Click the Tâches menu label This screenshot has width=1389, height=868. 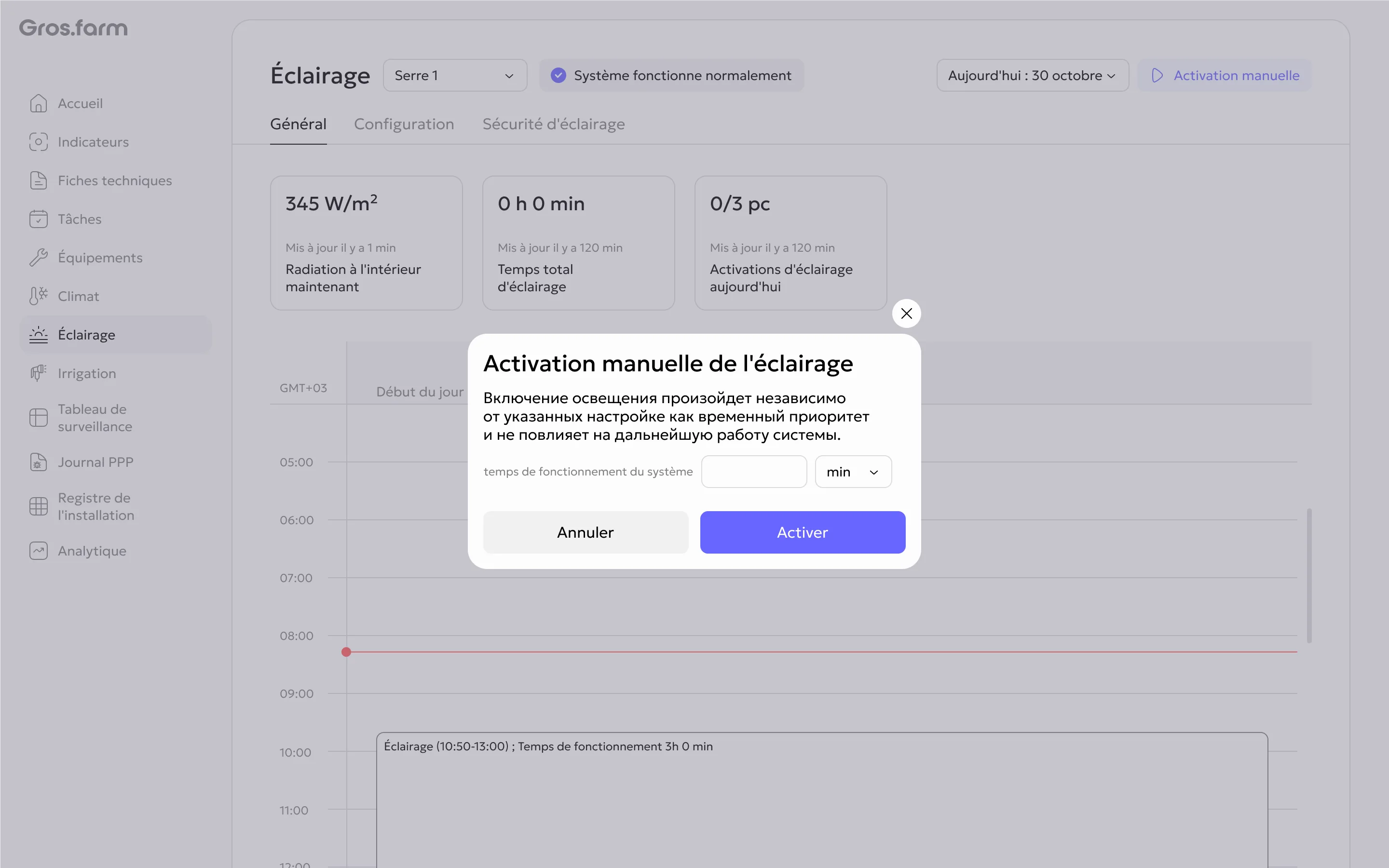pos(80,219)
